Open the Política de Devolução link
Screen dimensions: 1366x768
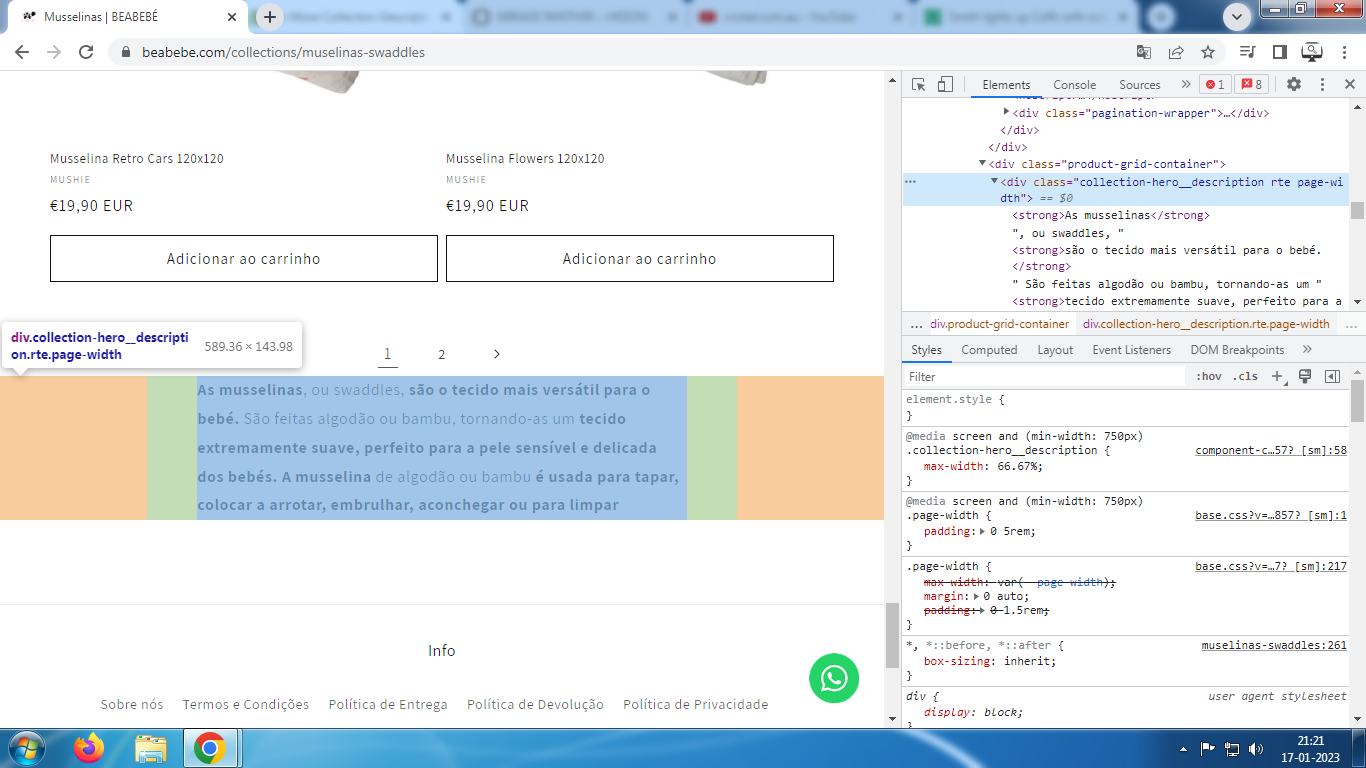pyautogui.click(x=535, y=704)
